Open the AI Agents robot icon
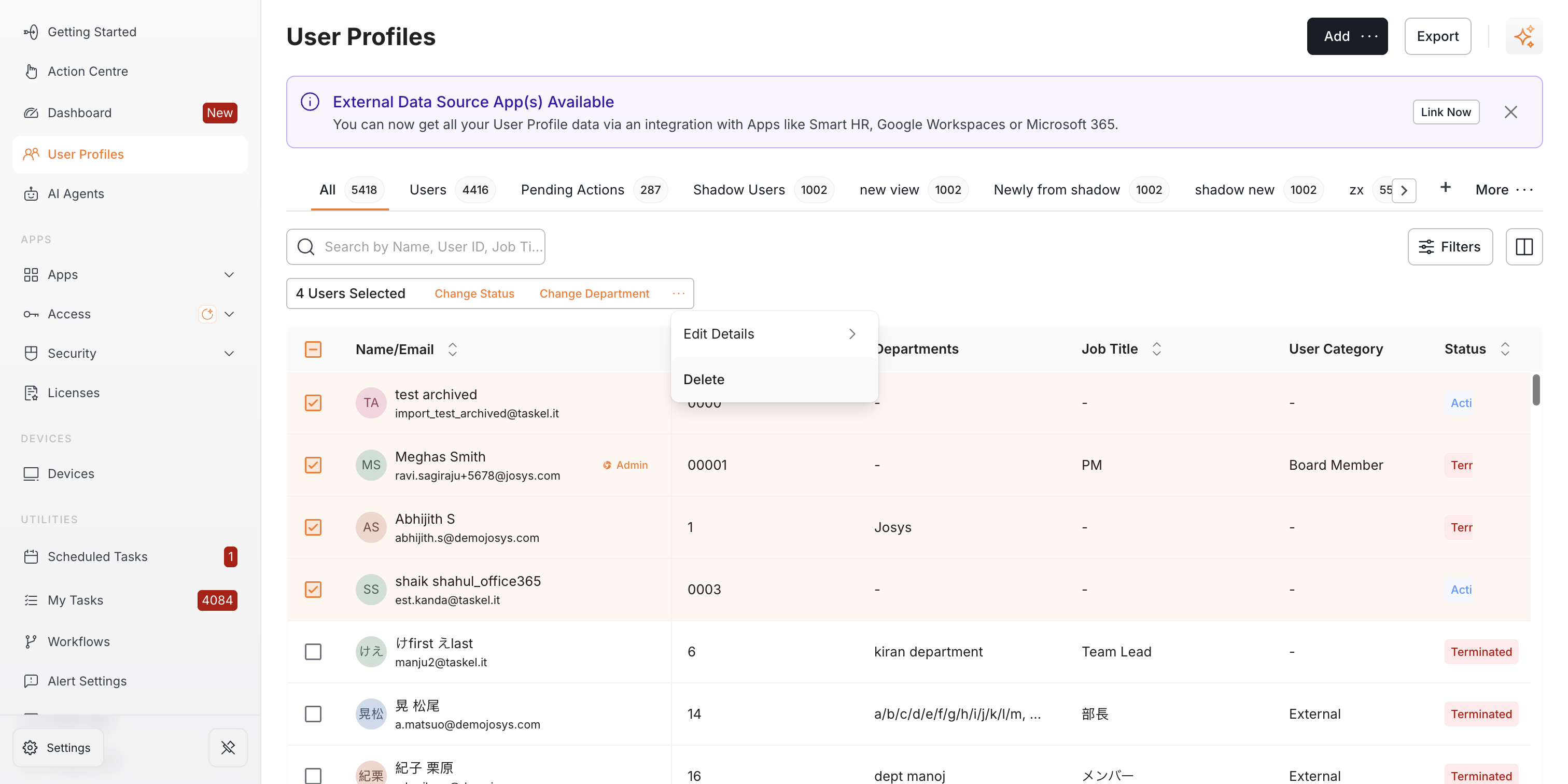This screenshot has height=784, width=1568. pos(31,193)
